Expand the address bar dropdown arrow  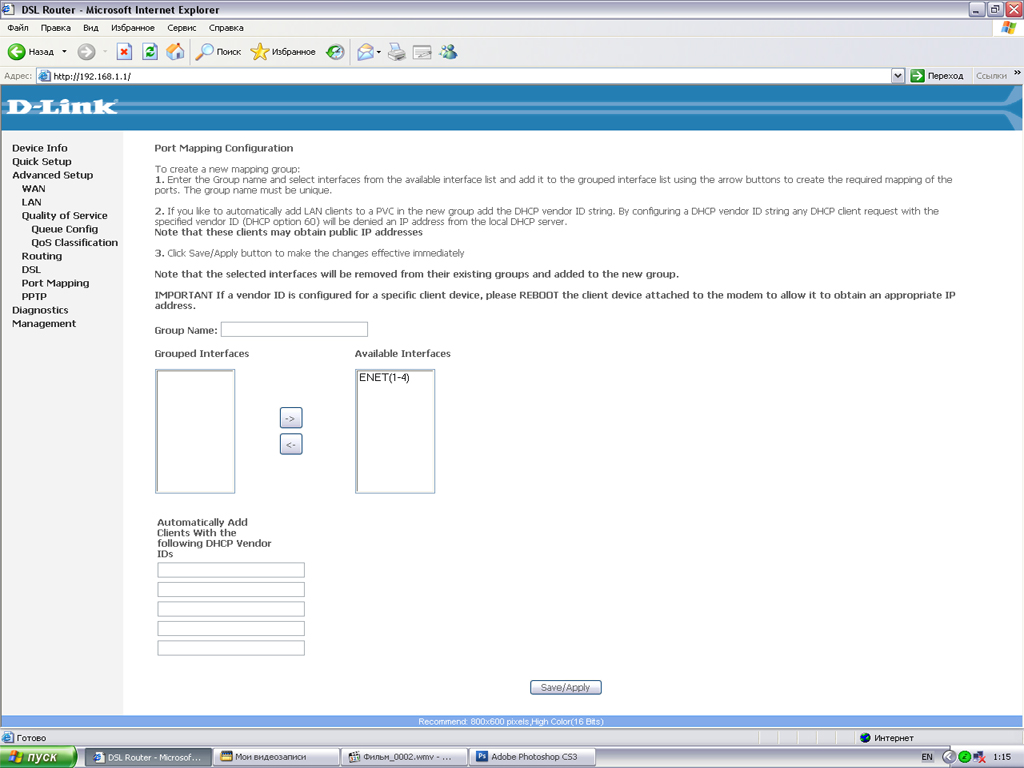coord(897,76)
